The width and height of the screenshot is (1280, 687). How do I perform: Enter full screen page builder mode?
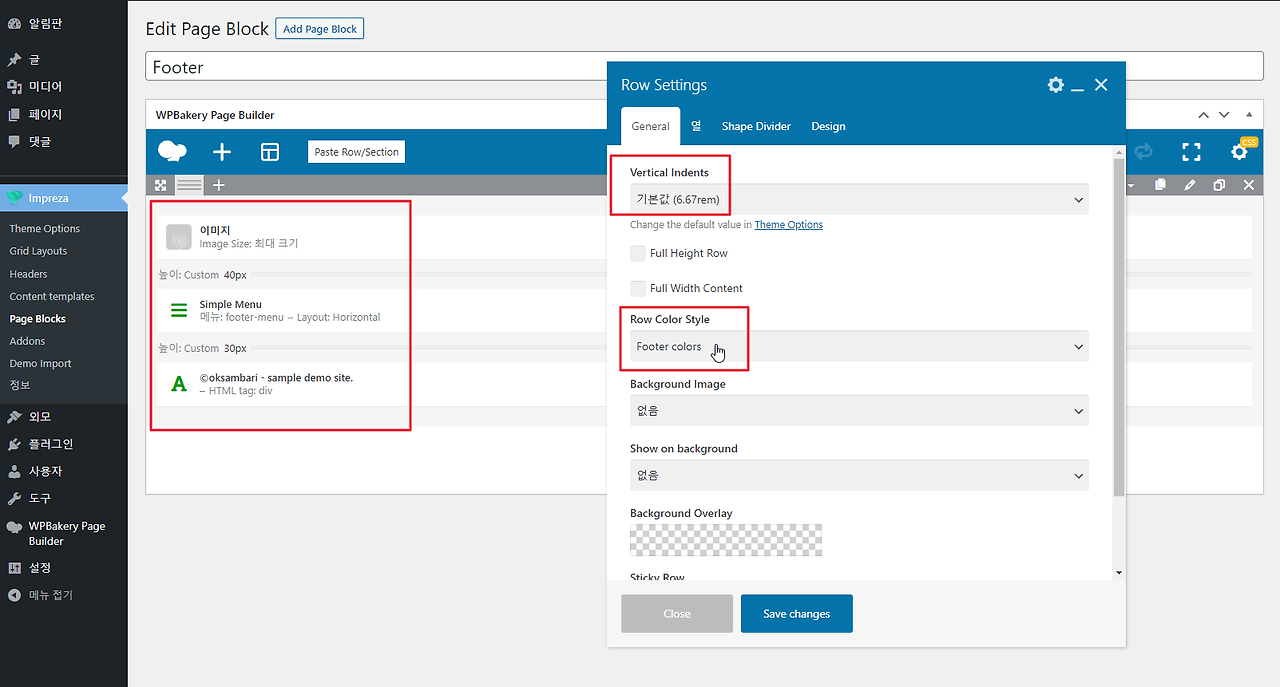click(x=1191, y=152)
